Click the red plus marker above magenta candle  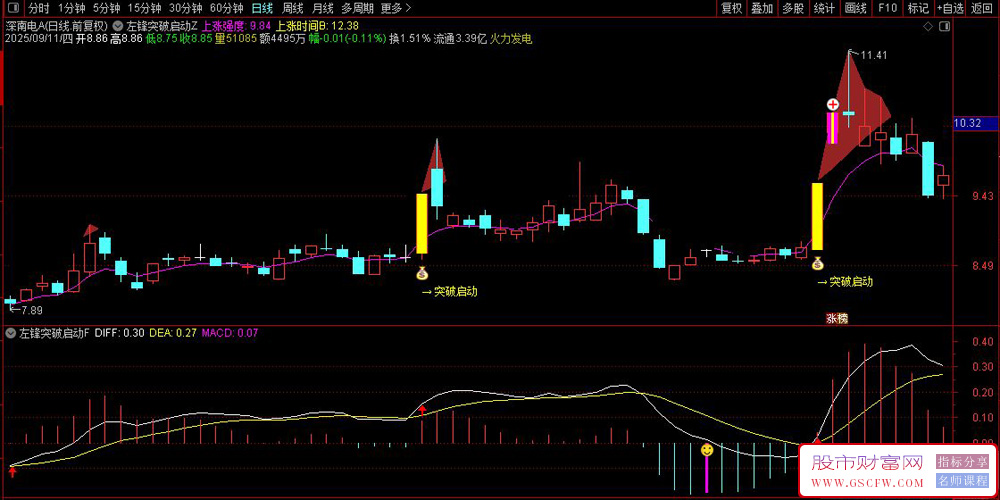click(x=832, y=104)
